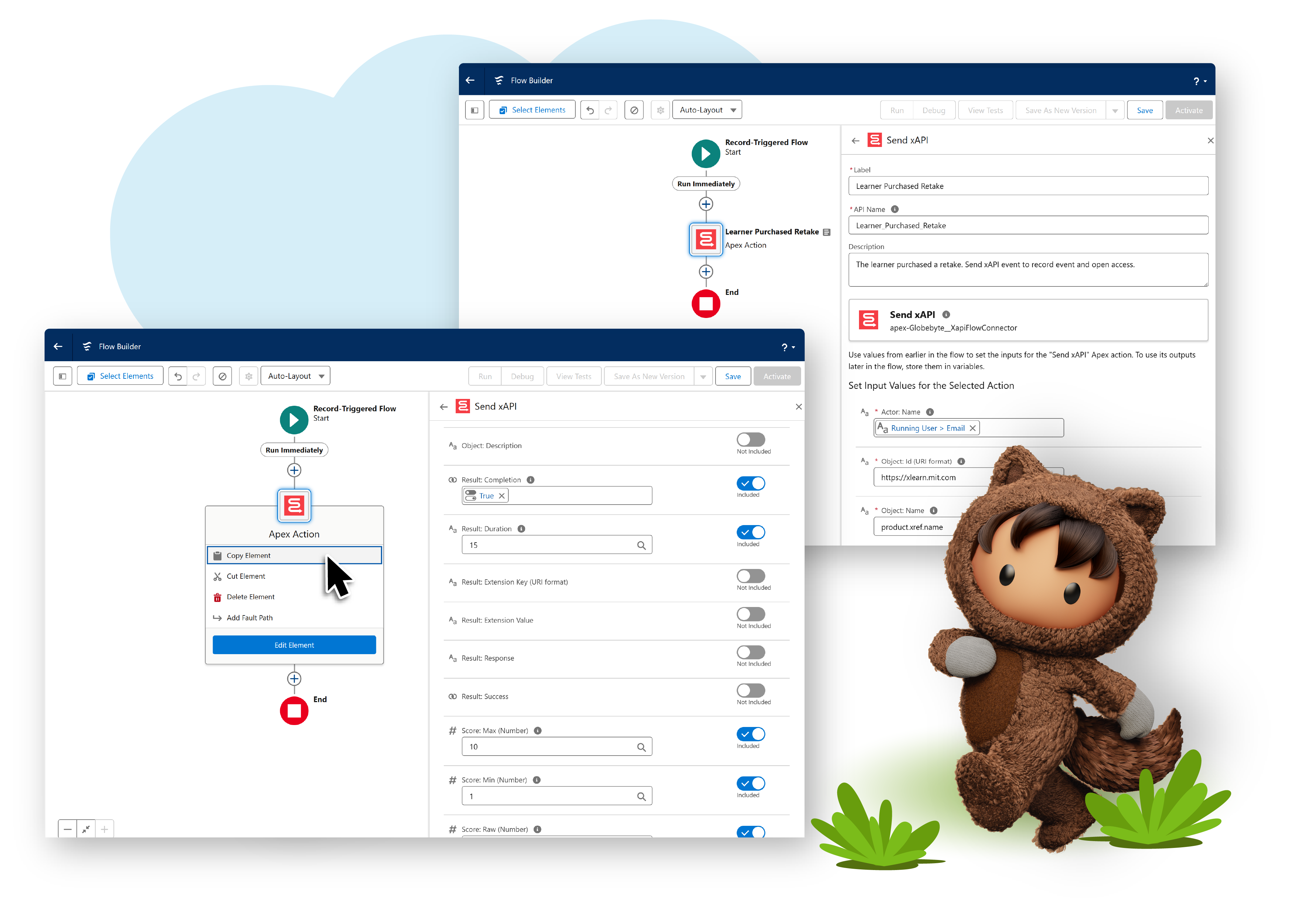The image size is (1301, 924).
Task: Open the search icon in Score: Max field
Action: click(x=642, y=746)
